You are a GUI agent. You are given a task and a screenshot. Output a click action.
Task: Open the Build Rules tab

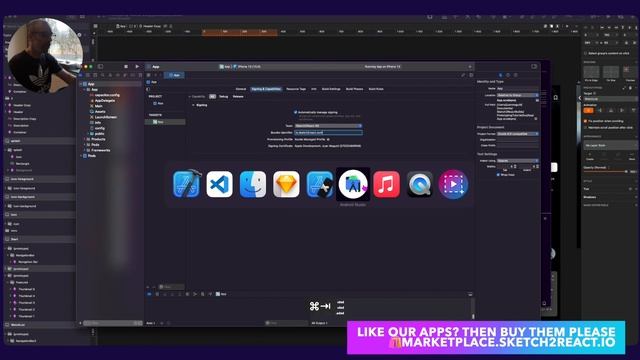point(376,89)
